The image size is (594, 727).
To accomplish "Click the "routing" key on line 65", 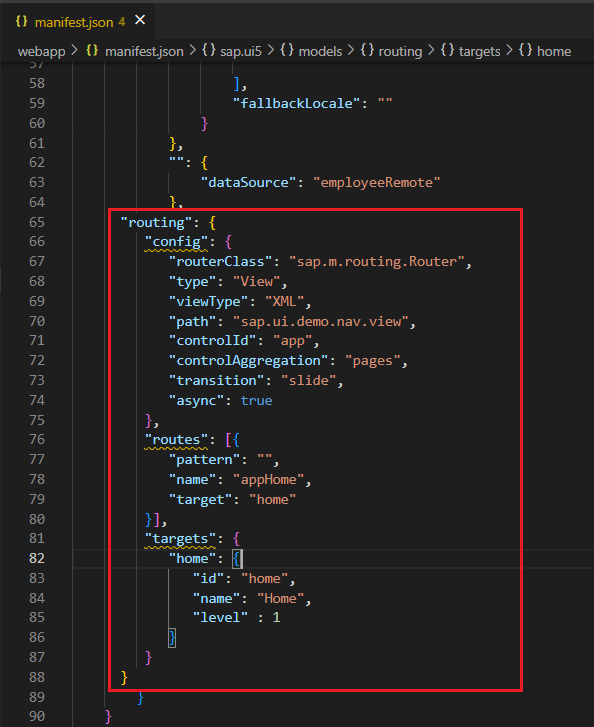I will (x=156, y=223).
